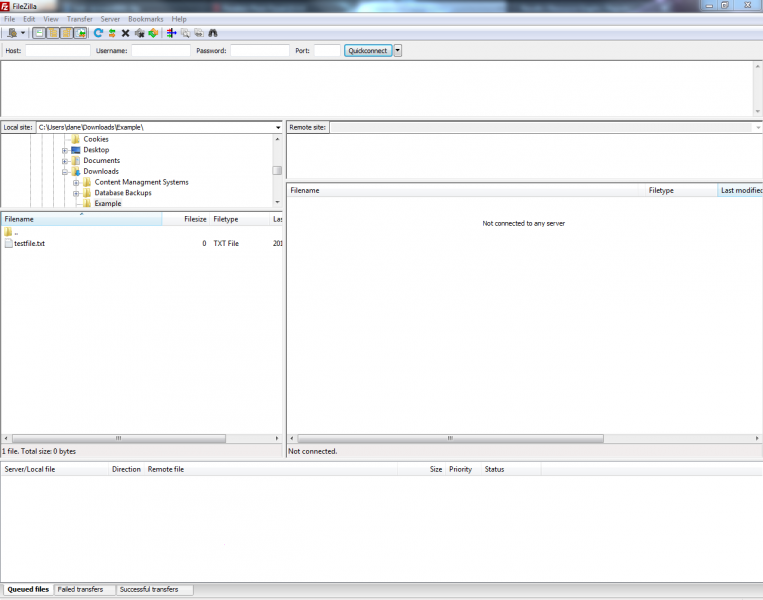Select Downloads folder in tree
Viewport: 763px width, 600px height.
click(101, 171)
